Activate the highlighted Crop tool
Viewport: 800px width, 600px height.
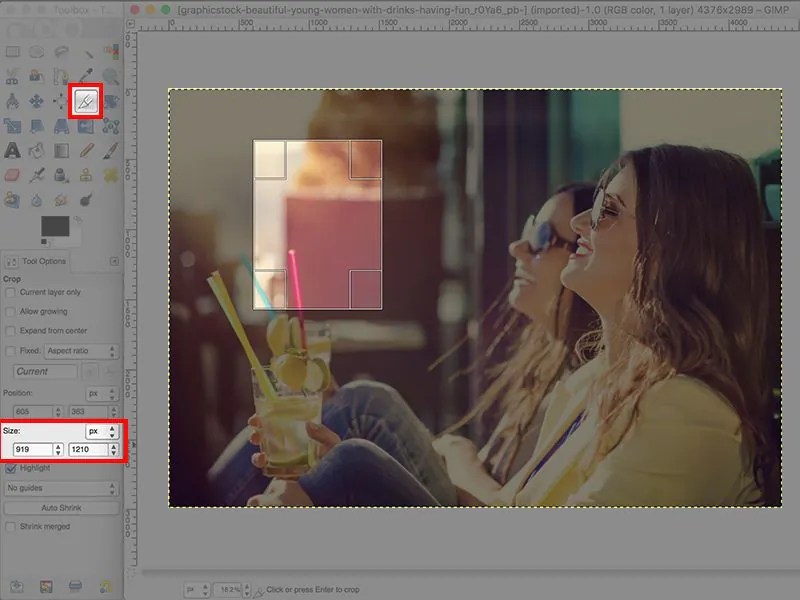tap(87, 100)
